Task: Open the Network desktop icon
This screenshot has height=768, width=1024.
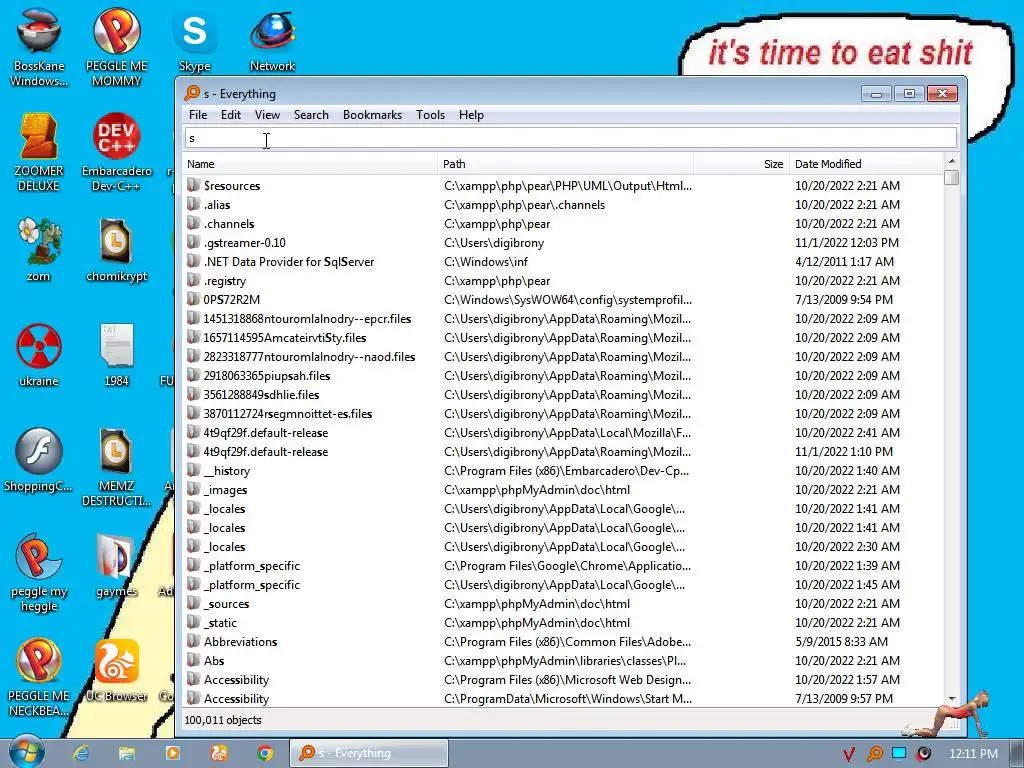Action: pyautogui.click(x=272, y=40)
